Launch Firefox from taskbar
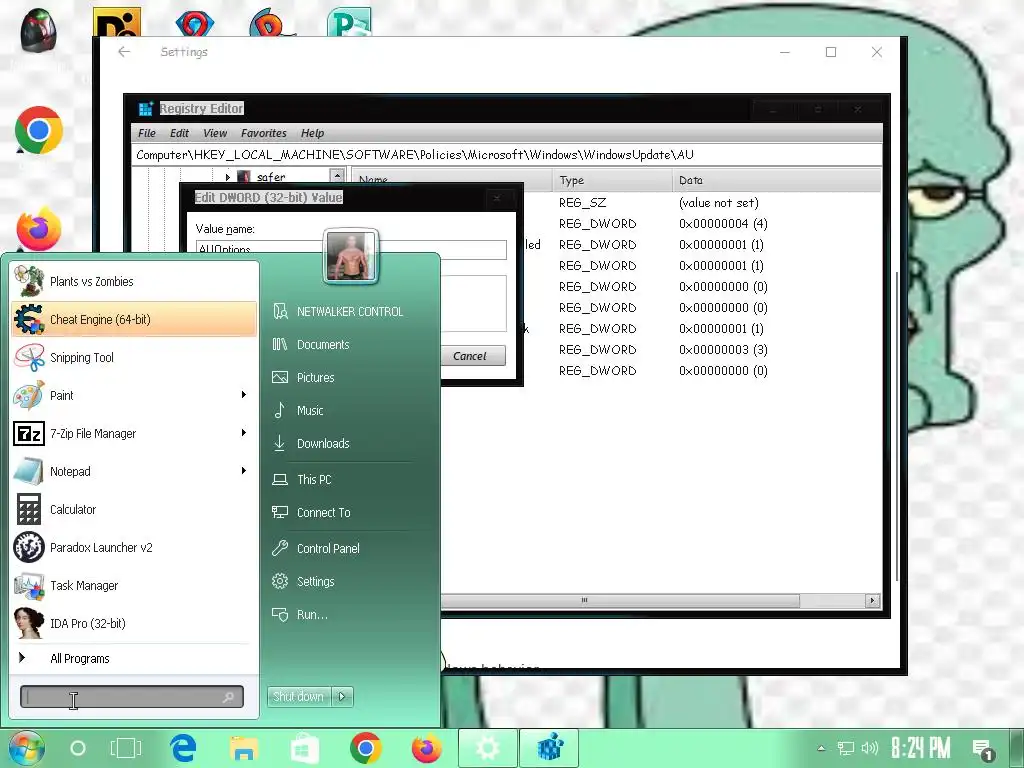 click(x=426, y=748)
